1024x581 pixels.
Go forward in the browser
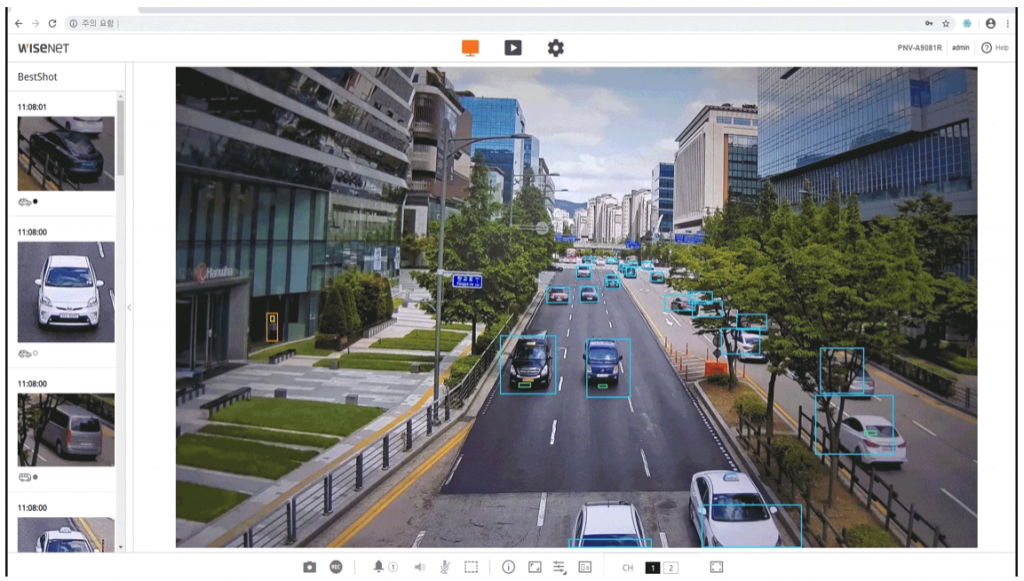35,24
